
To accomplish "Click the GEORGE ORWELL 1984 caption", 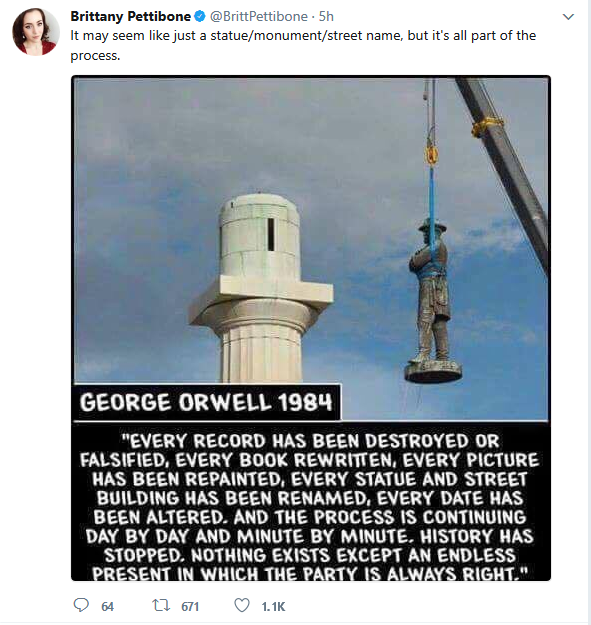I will coord(206,402).
